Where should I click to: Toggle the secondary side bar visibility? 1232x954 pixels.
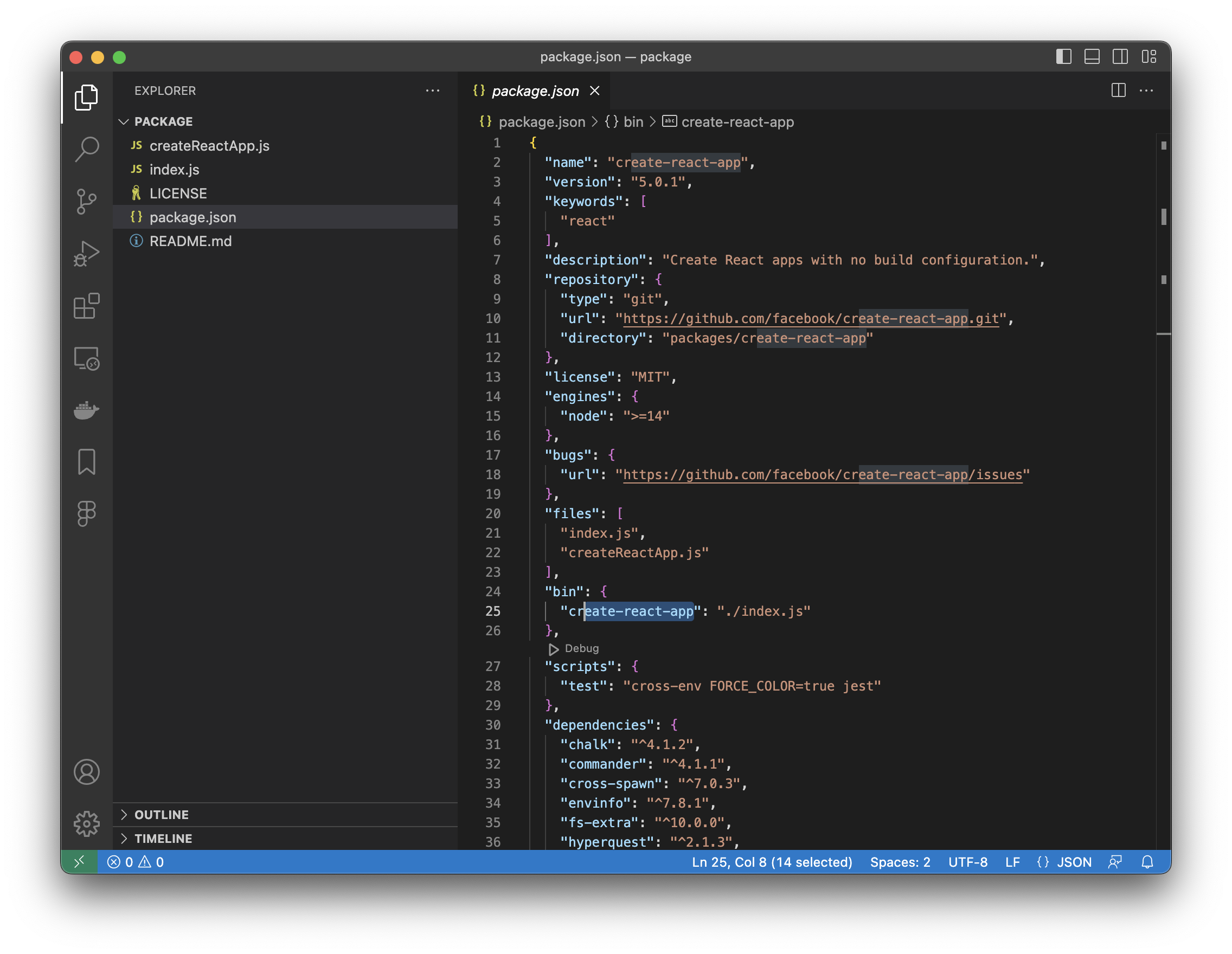coord(1120,57)
